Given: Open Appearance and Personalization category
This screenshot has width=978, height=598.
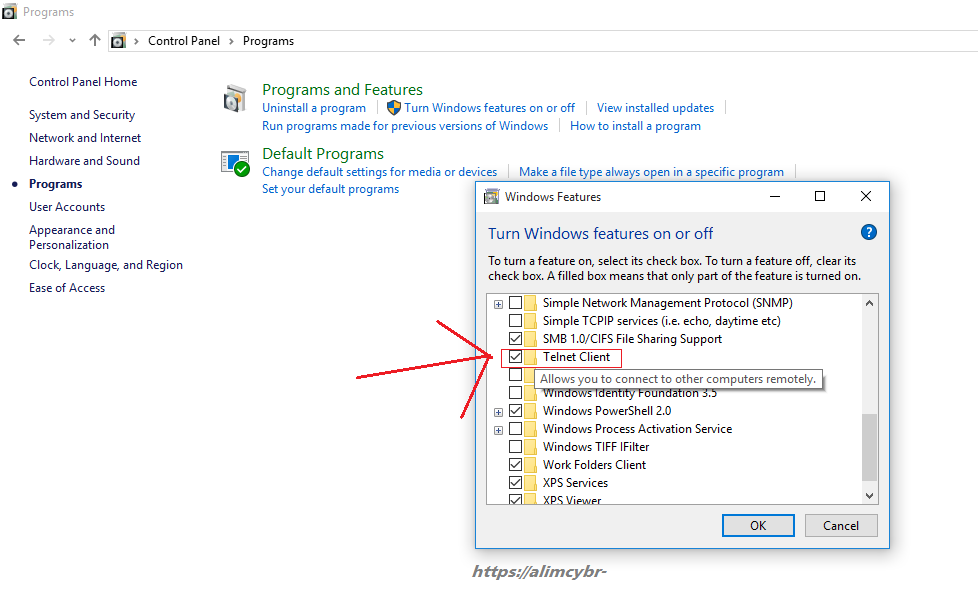Looking at the screenshot, I should click(x=72, y=238).
